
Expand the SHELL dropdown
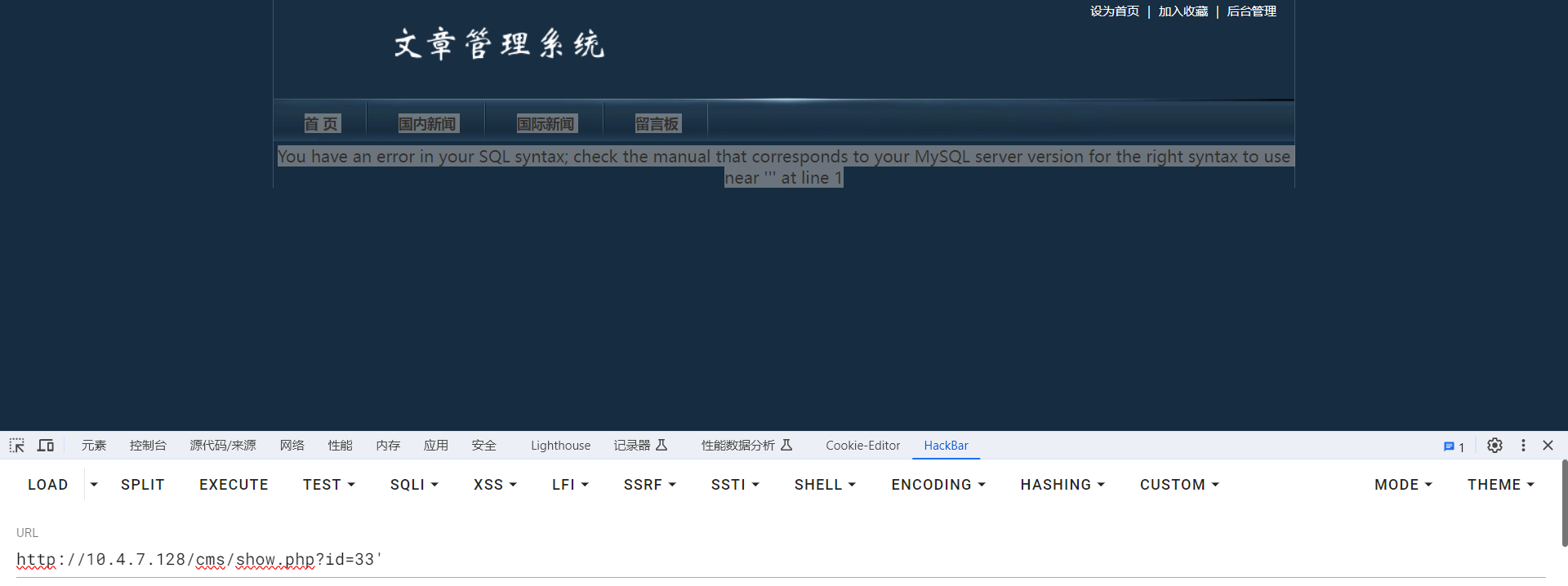(x=826, y=485)
